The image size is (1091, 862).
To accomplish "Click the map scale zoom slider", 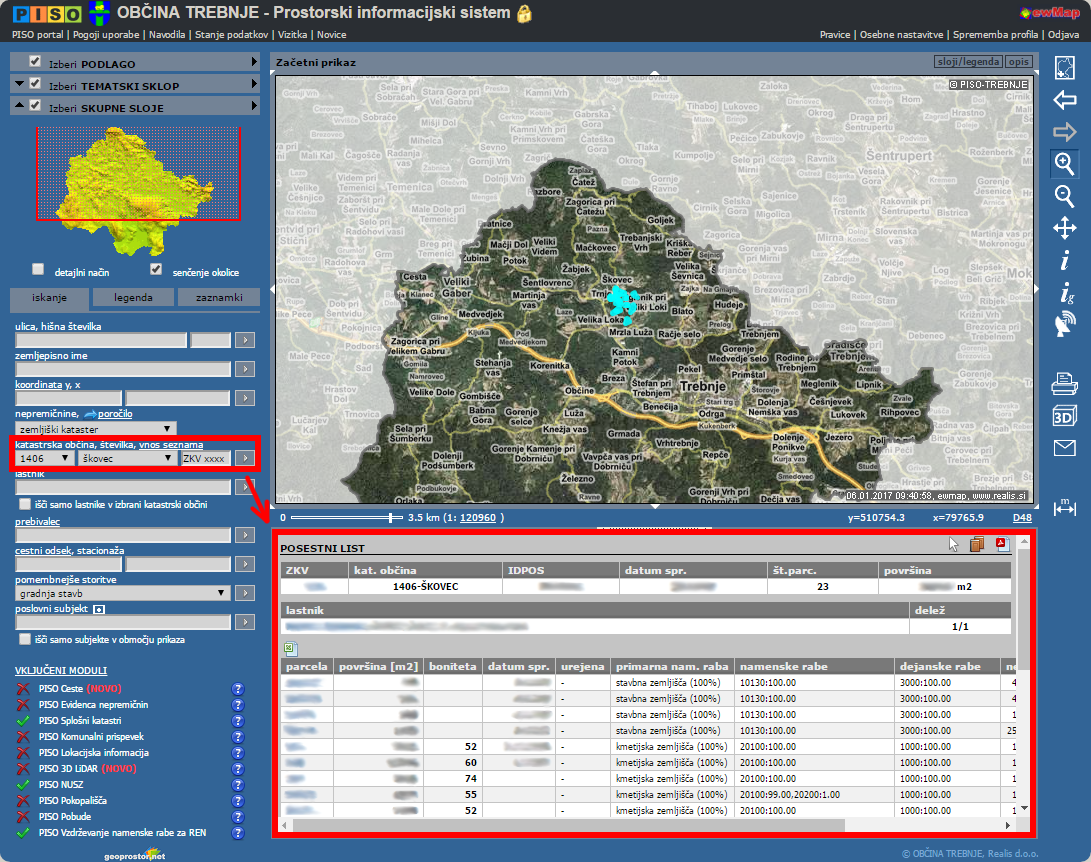I will click(x=391, y=518).
